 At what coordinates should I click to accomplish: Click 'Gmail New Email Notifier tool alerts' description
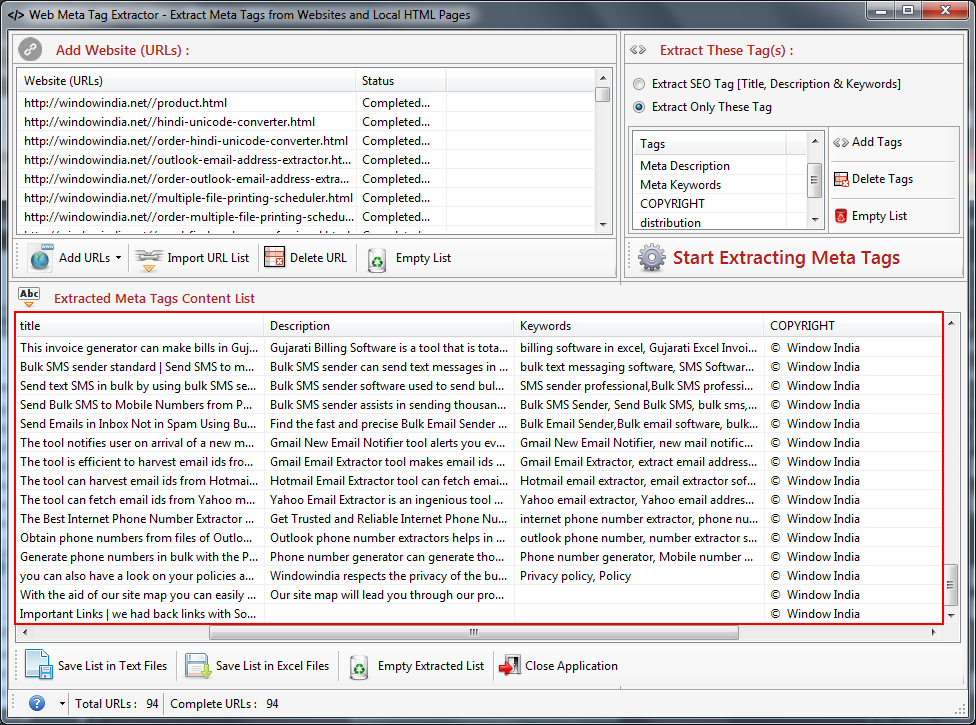coord(388,443)
